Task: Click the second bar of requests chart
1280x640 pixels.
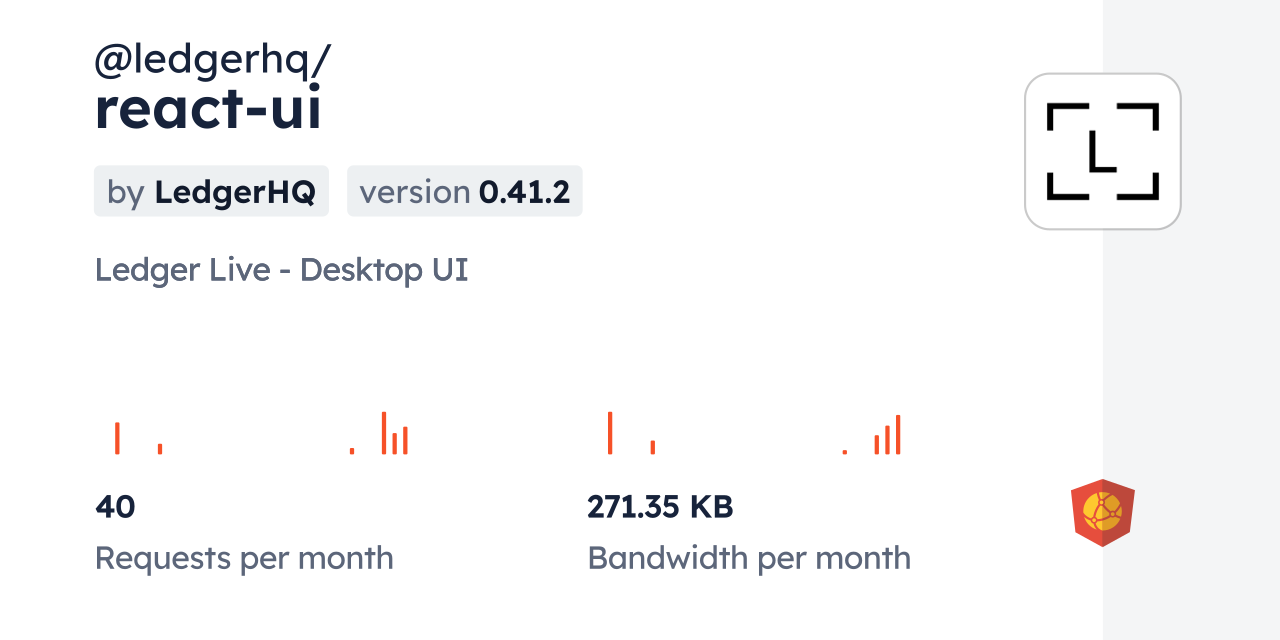Action: [160, 448]
